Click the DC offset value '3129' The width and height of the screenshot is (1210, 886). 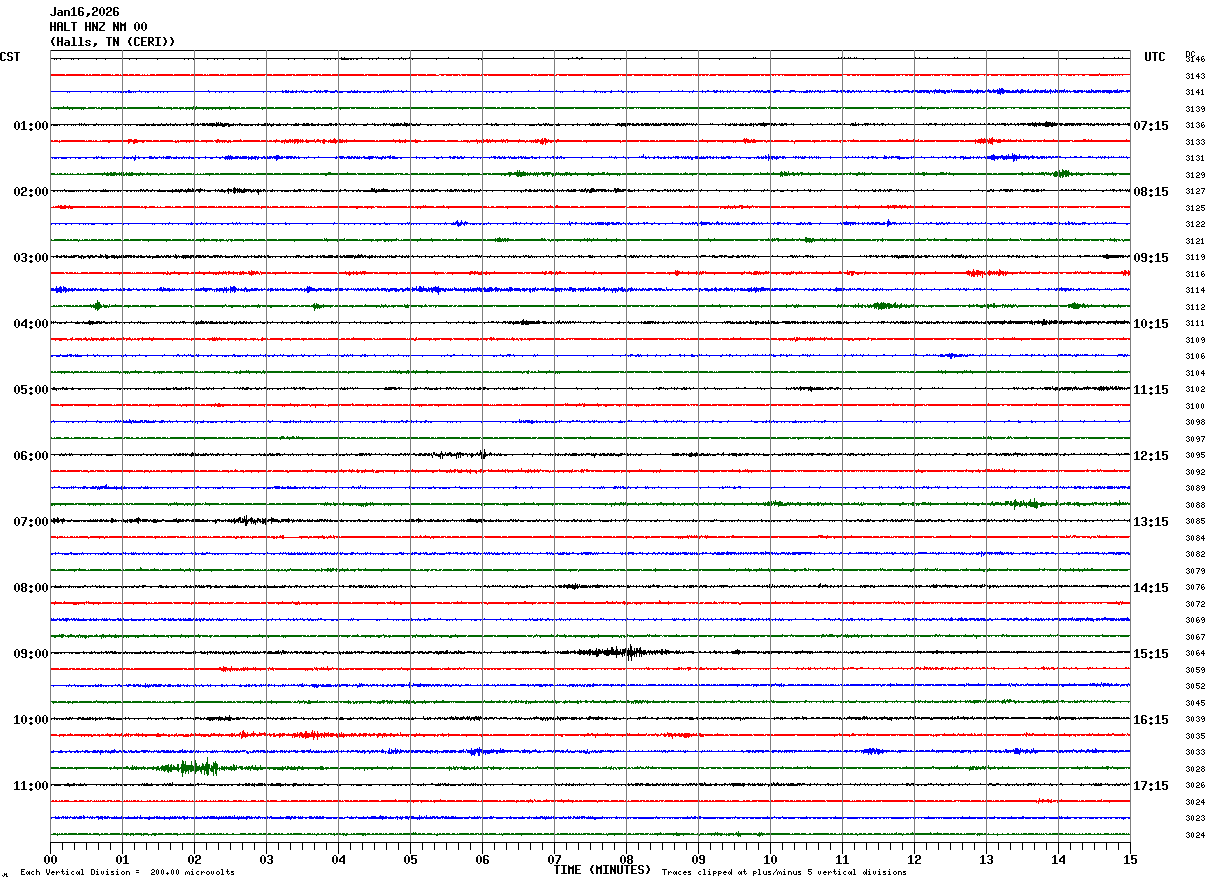(x=1195, y=175)
